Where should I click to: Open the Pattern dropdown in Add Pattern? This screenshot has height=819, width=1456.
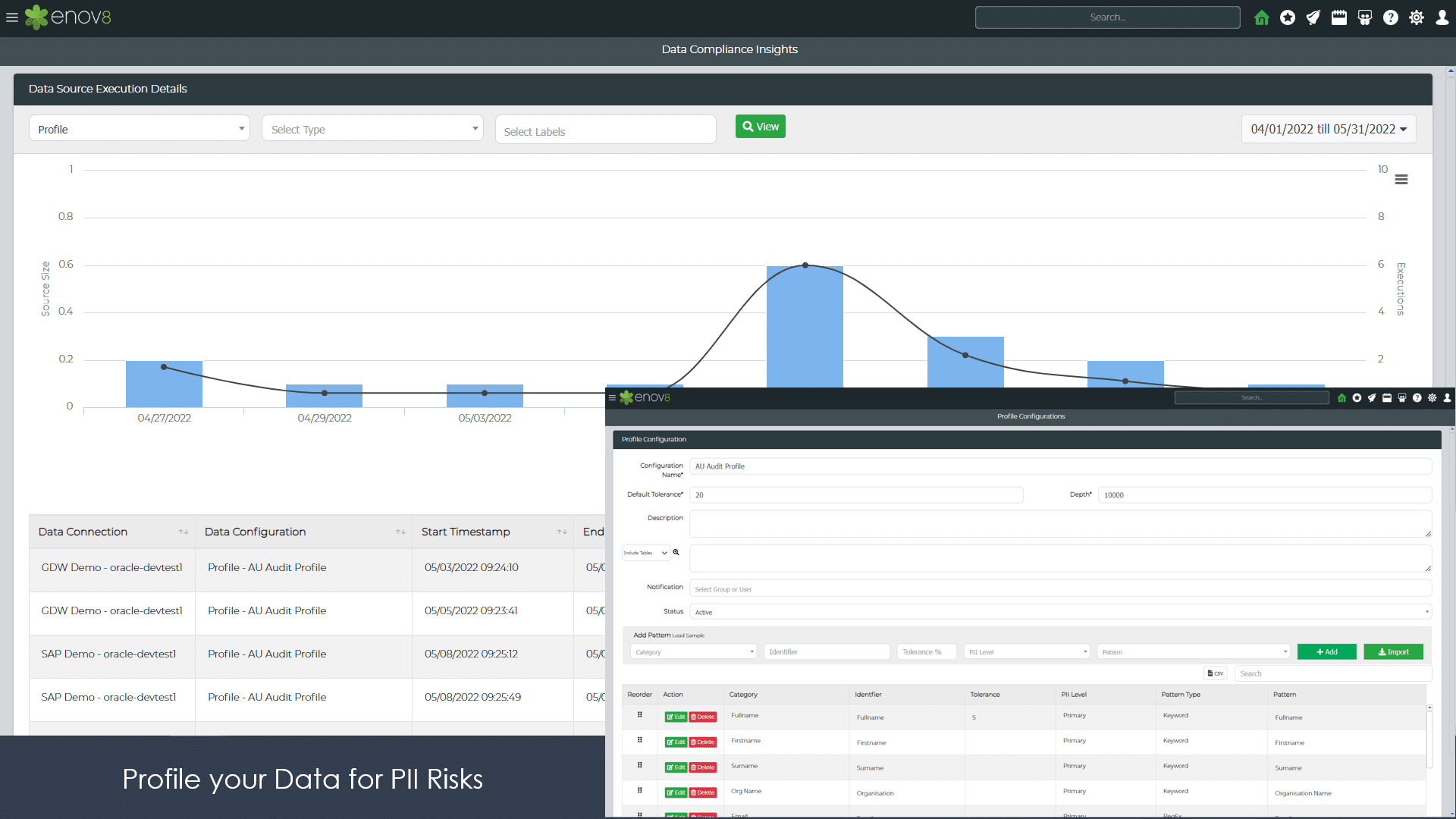[1194, 652]
